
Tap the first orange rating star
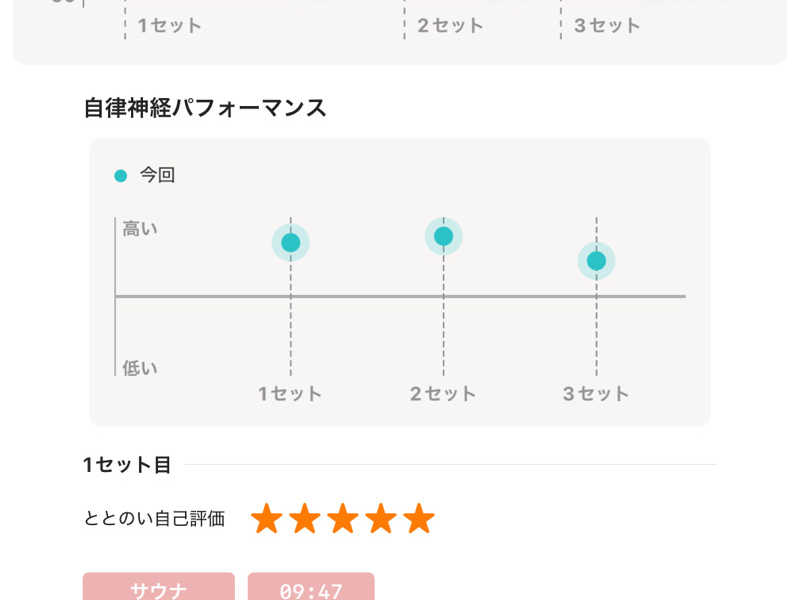click(266, 518)
